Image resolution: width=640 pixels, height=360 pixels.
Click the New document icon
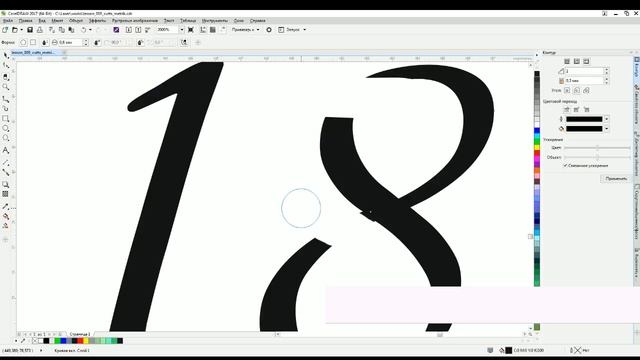(5, 30)
